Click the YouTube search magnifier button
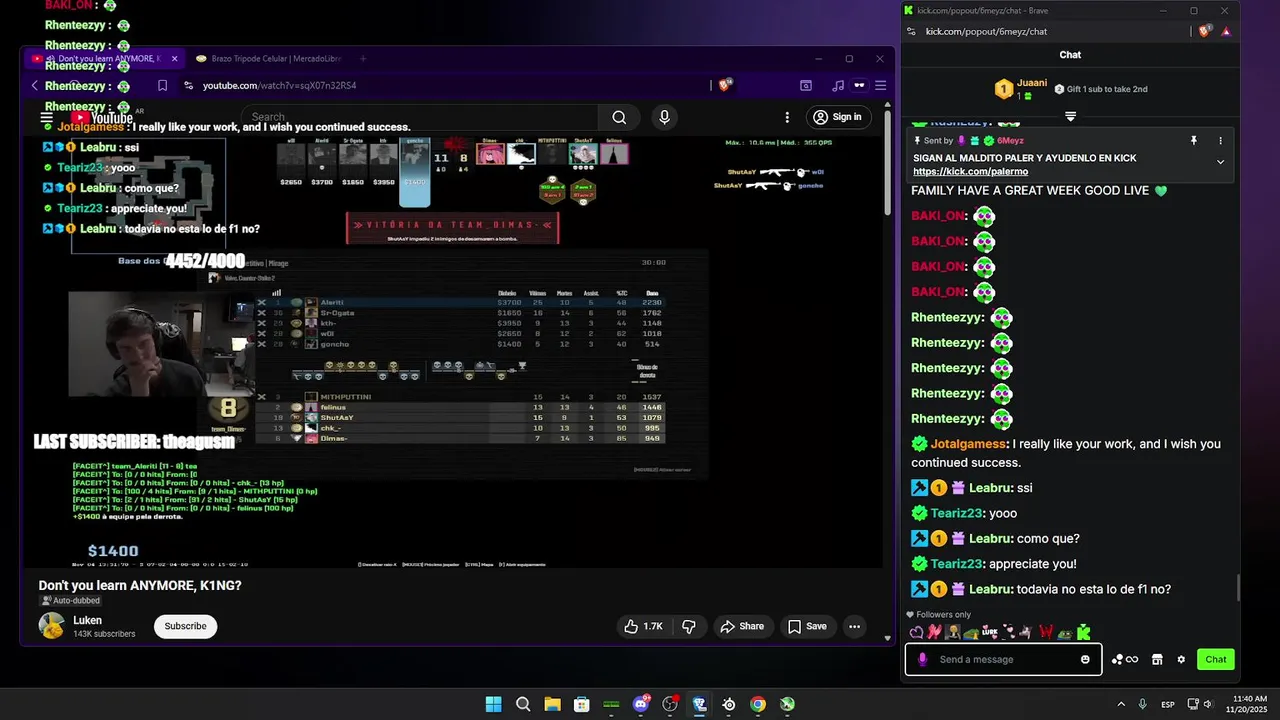Screen dimensions: 1280x720 pyautogui.click(x=619, y=117)
